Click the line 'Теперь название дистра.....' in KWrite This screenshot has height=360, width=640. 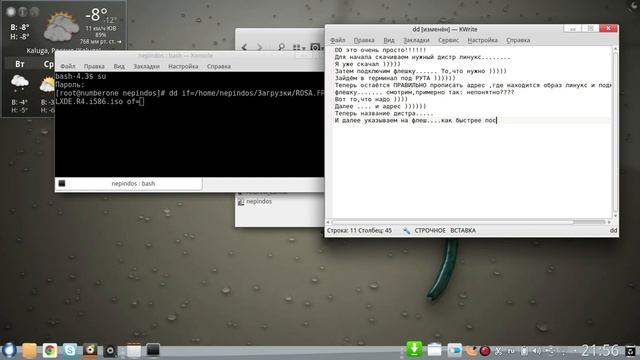point(384,113)
